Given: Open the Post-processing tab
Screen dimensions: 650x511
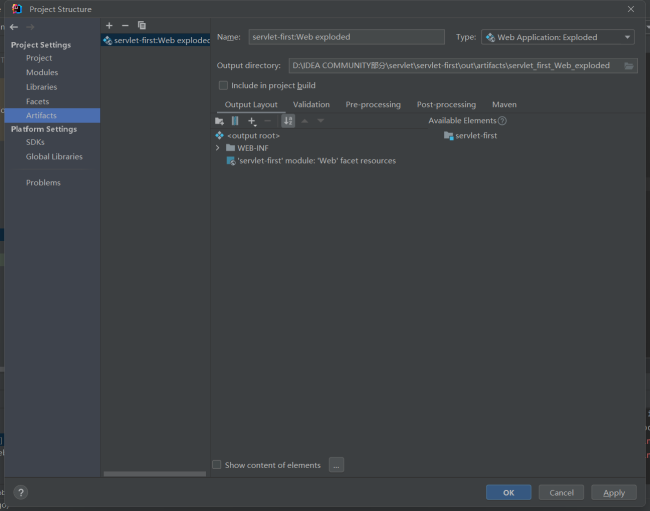Looking at the screenshot, I should click(x=446, y=104).
